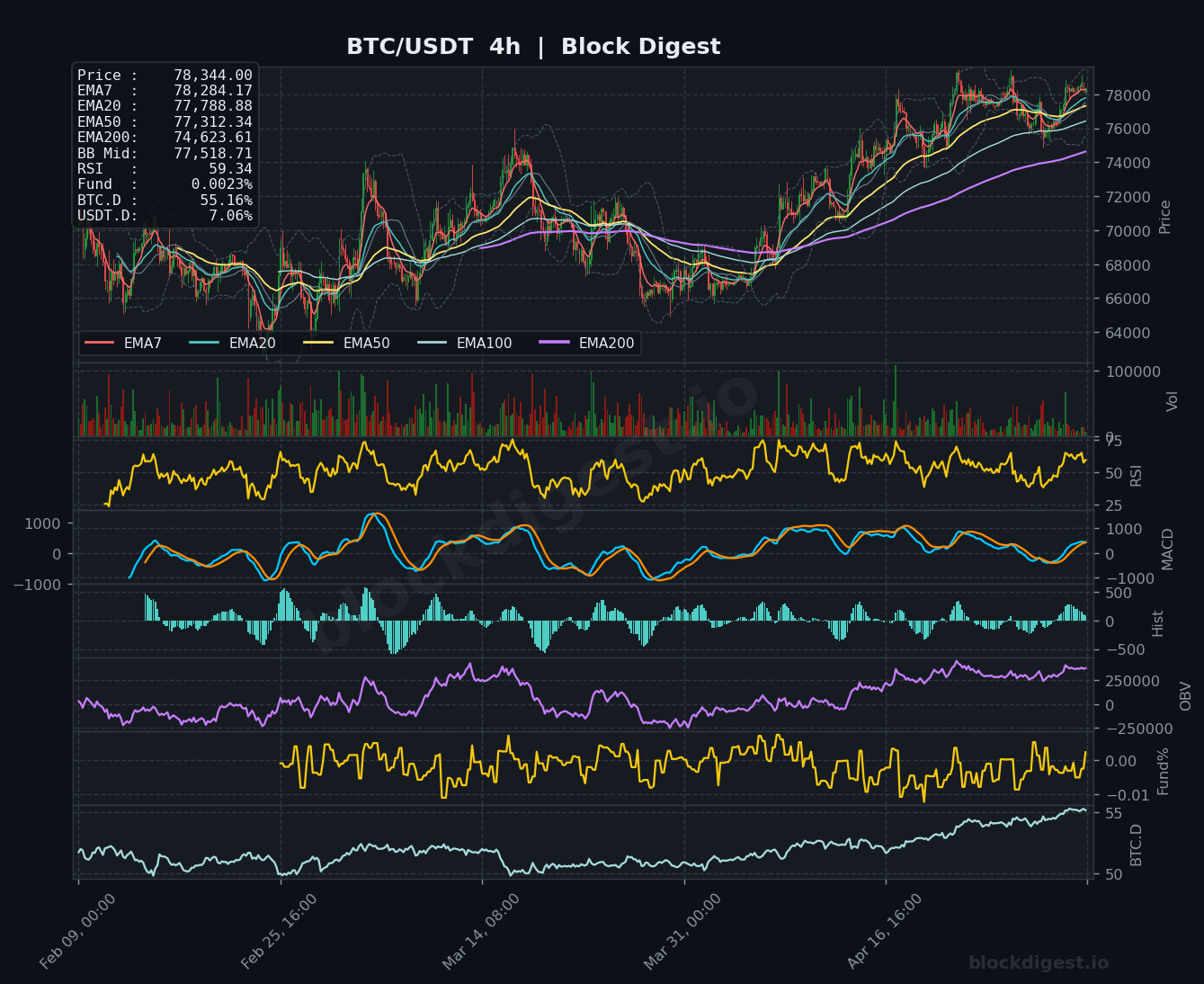Click the Mar 14, 08:00 date label
This screenshot has width=1204, height=984.
481,932
